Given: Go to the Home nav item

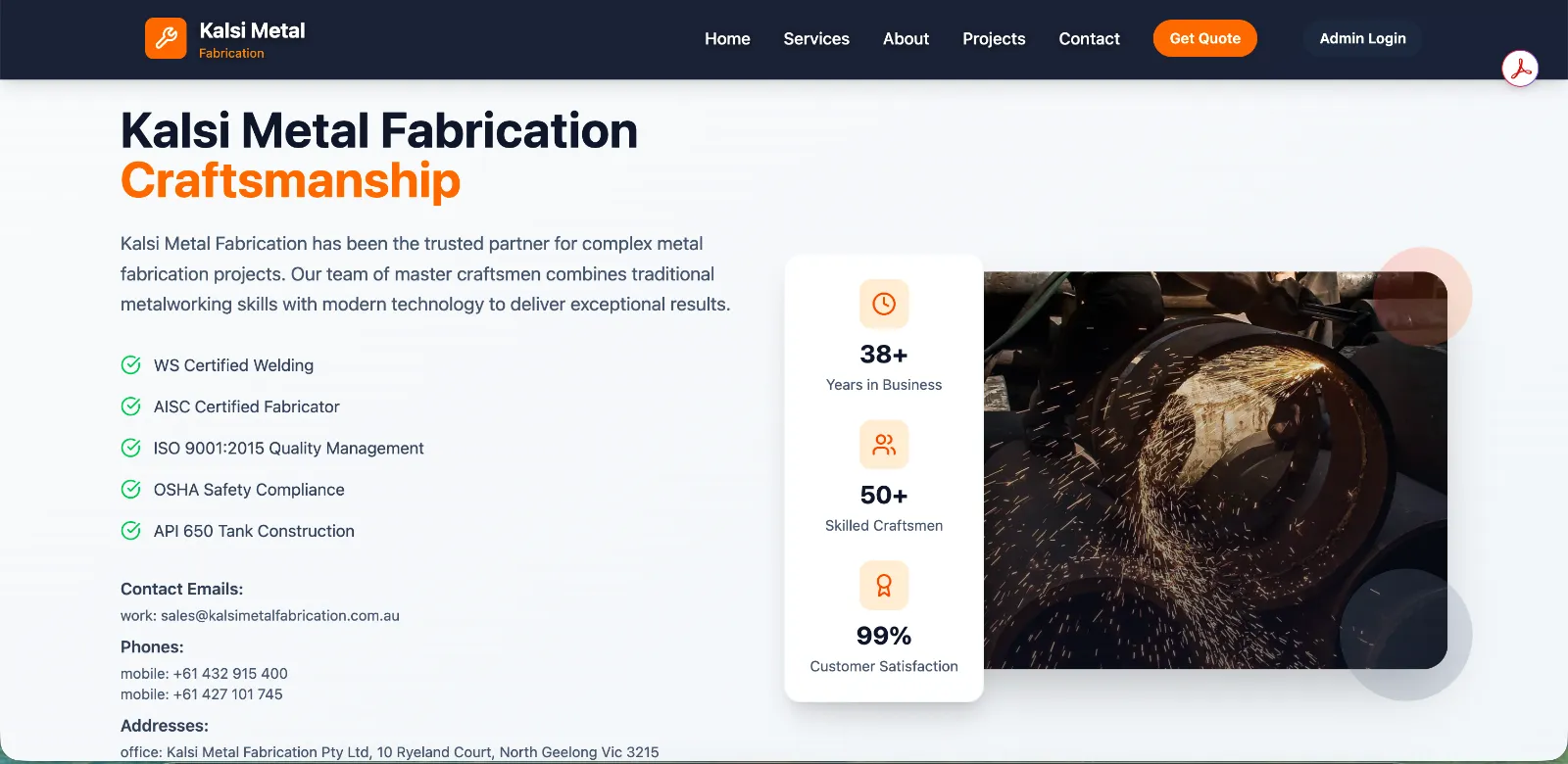Looking at the screenshot, I should tap(727, 39).
